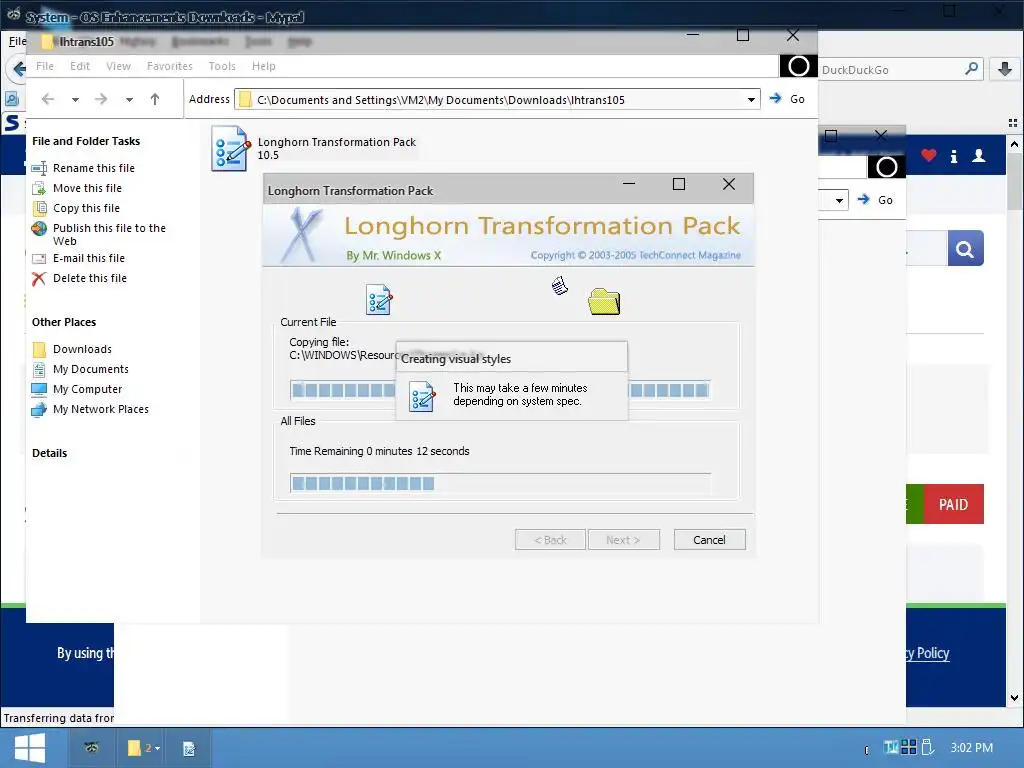This screenshot has width=1024, height=768.
Task: Click the info icon on webpage header
Action: (x=954, y=156)
